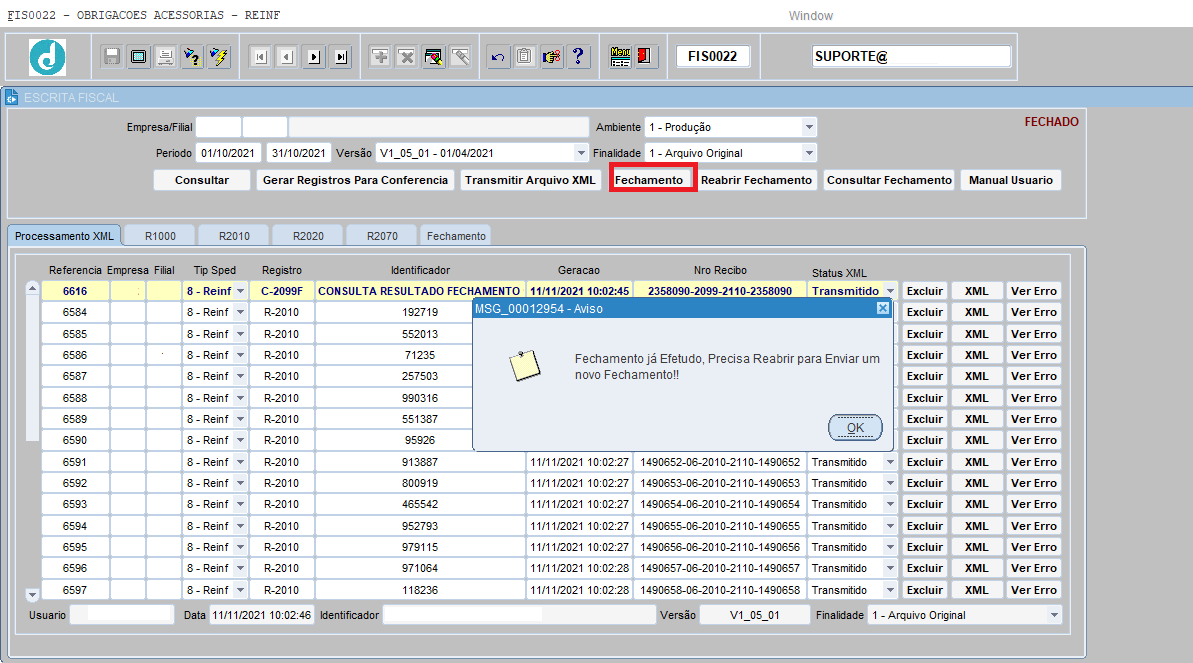Click the Reabrir Fechamento button
The image size is (1193, 663).
tap(756, 180)
